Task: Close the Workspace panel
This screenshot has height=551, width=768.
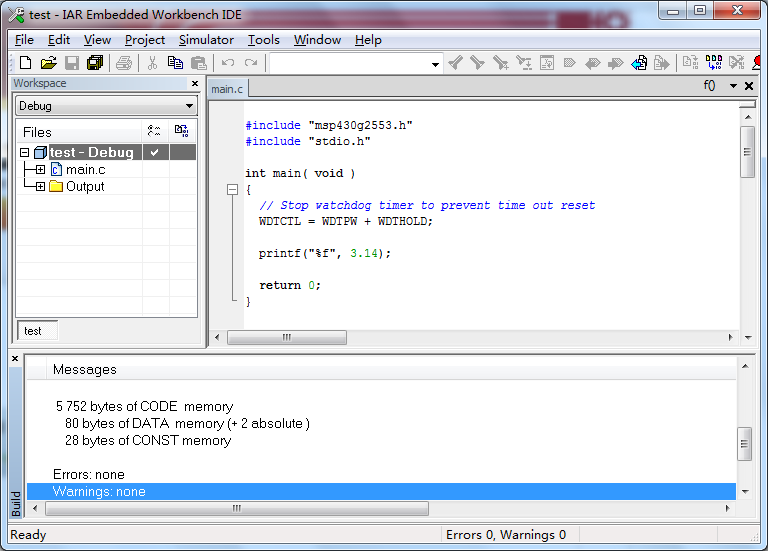Action: 195,83
